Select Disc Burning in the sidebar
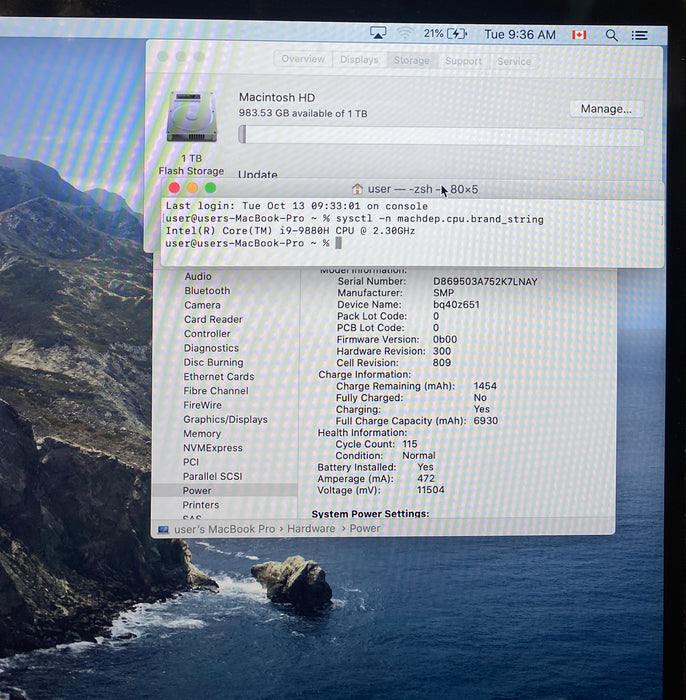Image resolution: width=686 pixels, height=700 pixels. (213, 362)
